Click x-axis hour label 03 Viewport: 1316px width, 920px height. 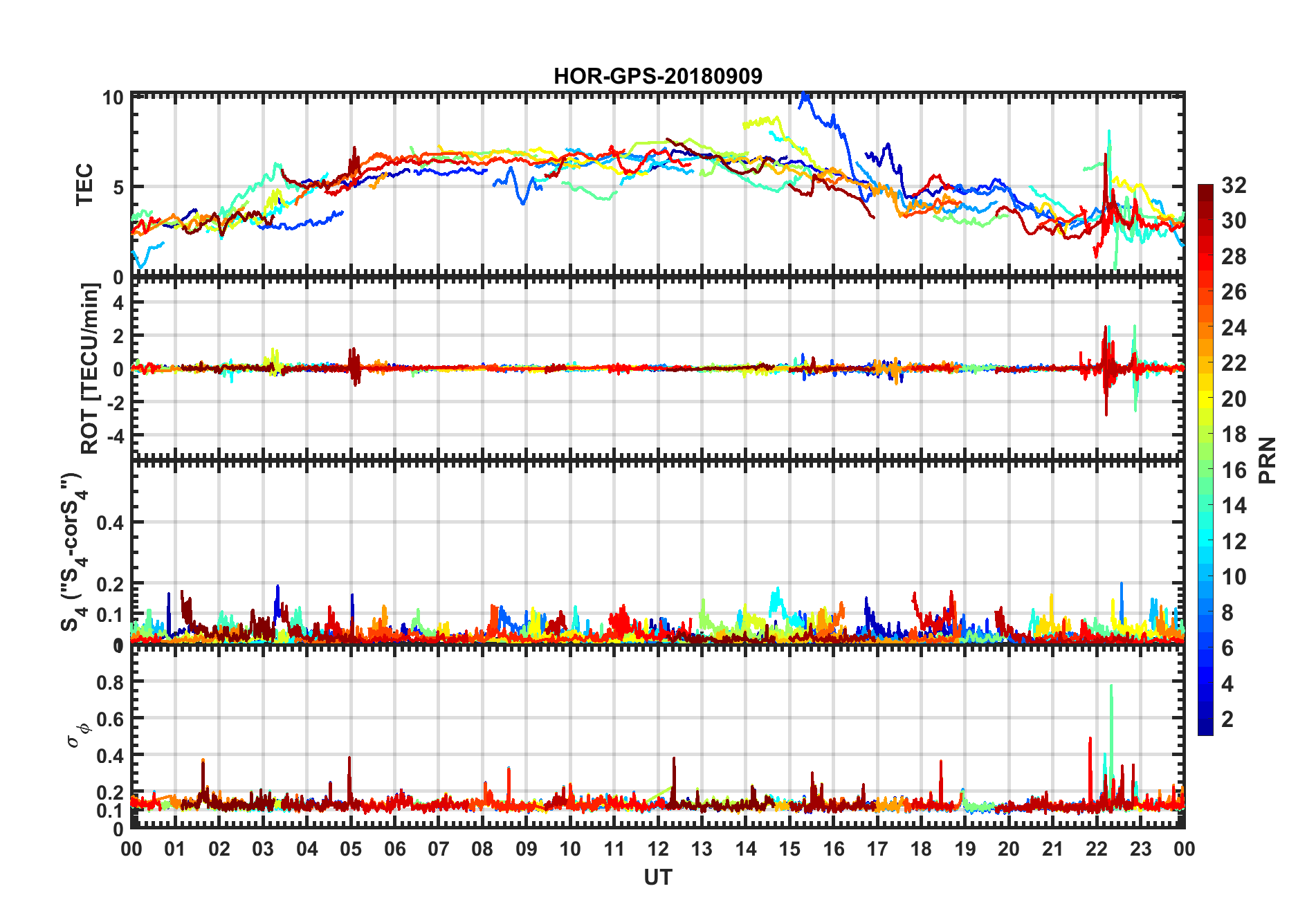click(x=263, y=849)
